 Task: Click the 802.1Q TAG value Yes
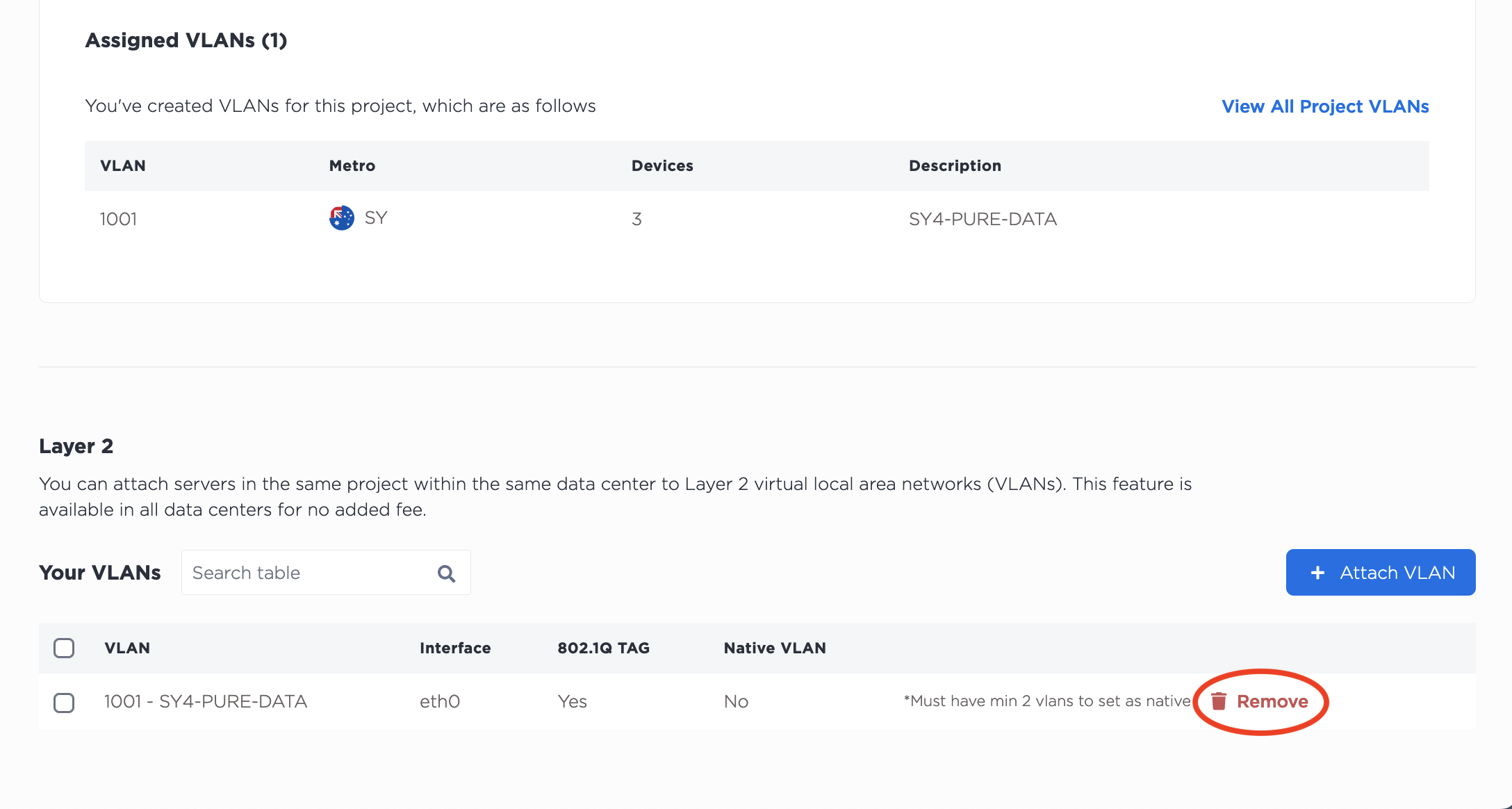(x=572, y=702)
